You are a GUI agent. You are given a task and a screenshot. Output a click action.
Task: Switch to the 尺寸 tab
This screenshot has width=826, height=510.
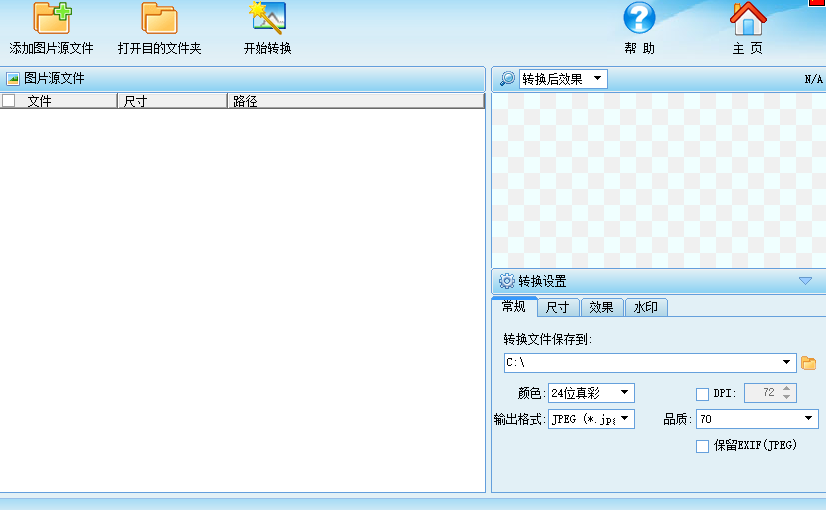[x=558, y=307]
